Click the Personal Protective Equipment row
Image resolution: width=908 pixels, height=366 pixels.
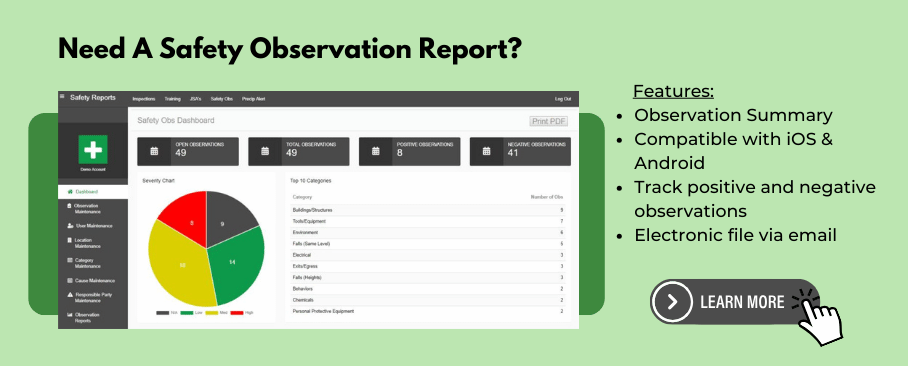[428, 312]
